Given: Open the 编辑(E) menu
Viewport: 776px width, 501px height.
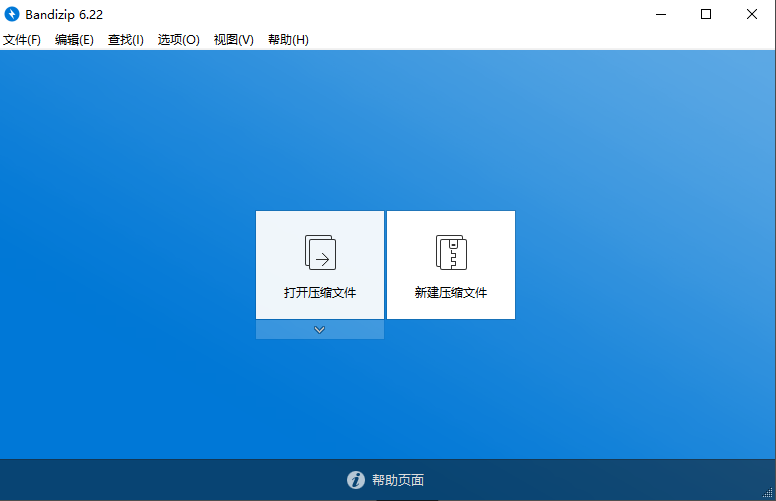Looking at the screenshot, I should click(x=74, y=40).
